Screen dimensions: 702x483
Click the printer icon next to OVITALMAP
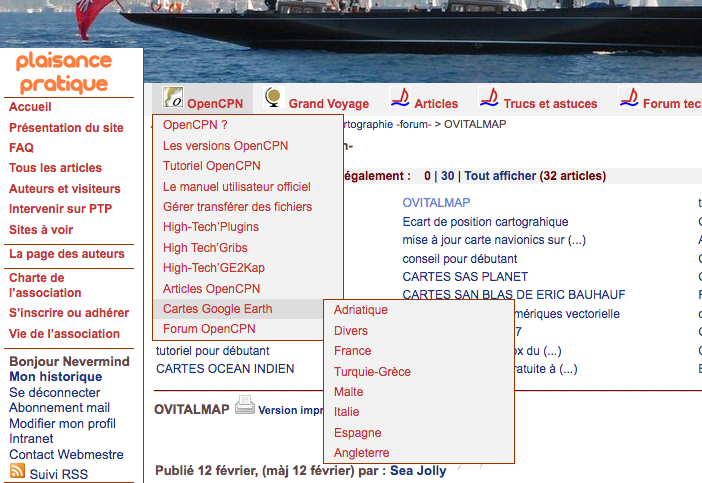pyautogui.click(x=245, y=405)
